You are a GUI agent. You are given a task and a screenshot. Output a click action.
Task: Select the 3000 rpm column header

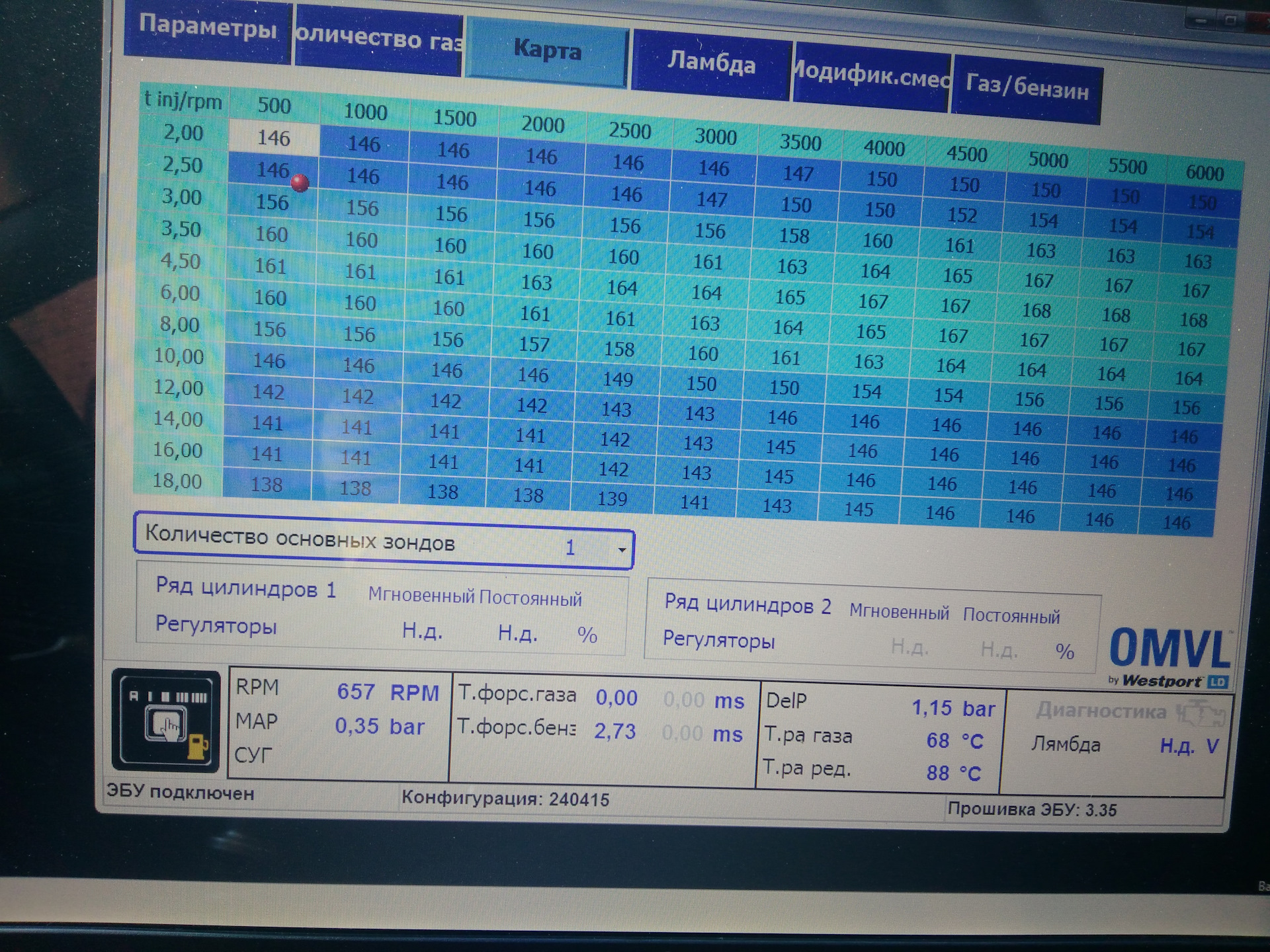pyautogui.click(x=715, y=136)
